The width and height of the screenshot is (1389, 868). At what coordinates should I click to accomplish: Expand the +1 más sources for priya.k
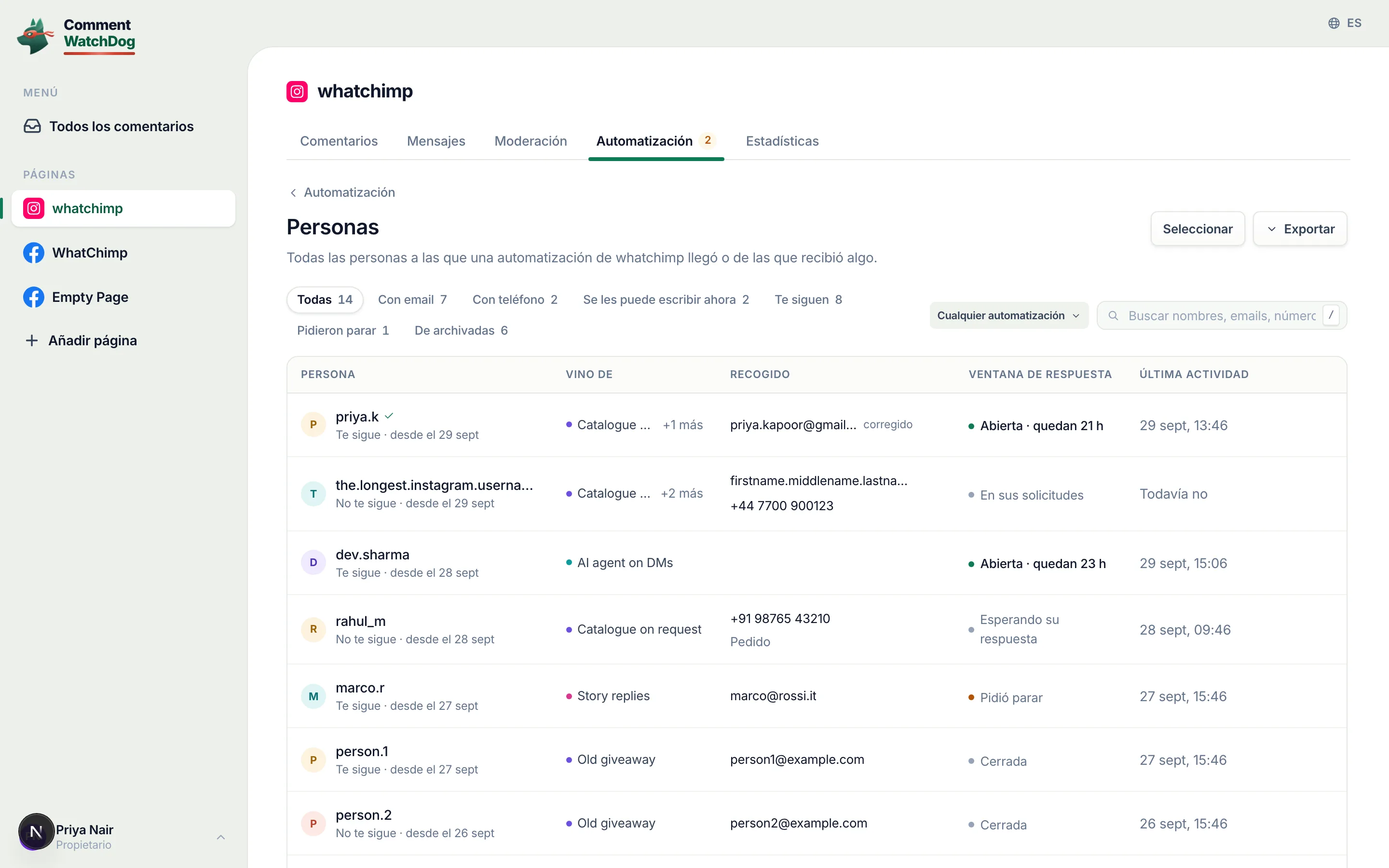pos(682,425)
